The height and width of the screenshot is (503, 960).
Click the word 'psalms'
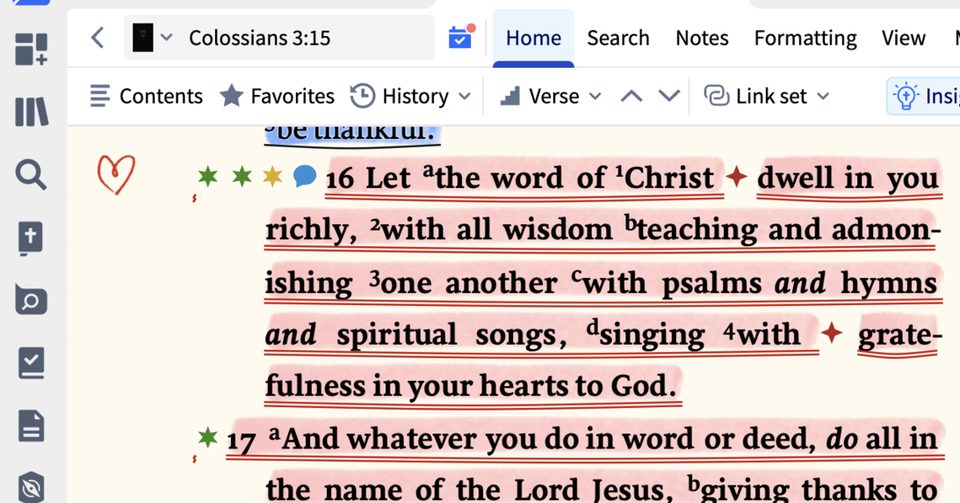[x=712, y=285]
